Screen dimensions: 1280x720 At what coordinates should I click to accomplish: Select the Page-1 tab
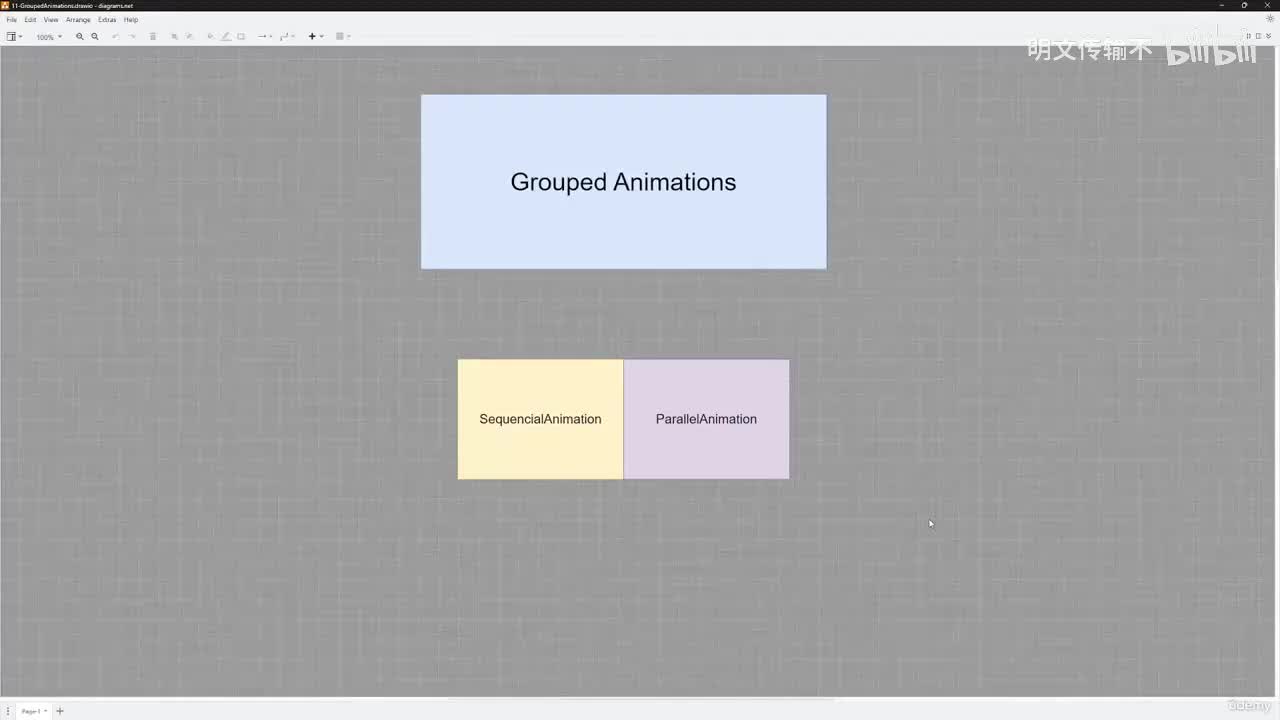point(34,711)
